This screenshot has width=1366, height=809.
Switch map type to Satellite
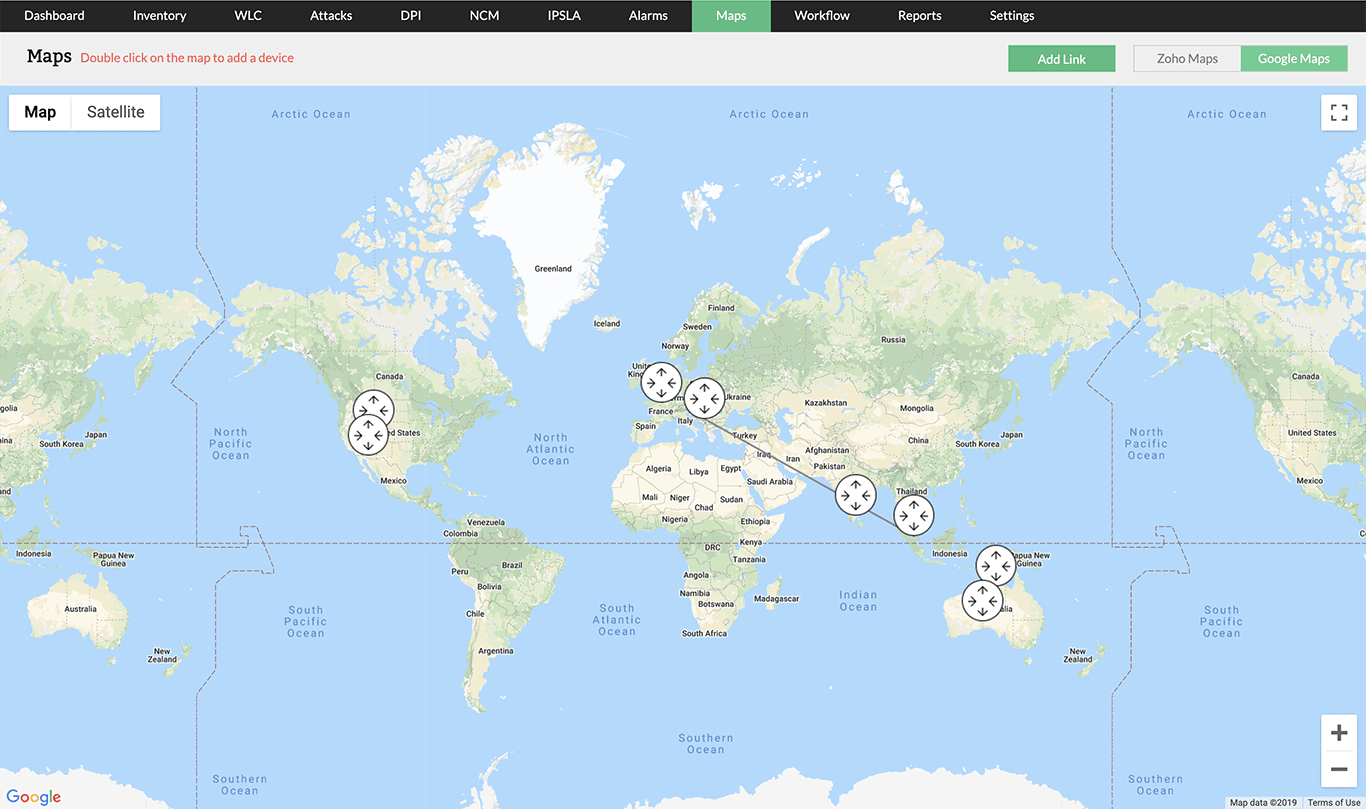[116, 112]
